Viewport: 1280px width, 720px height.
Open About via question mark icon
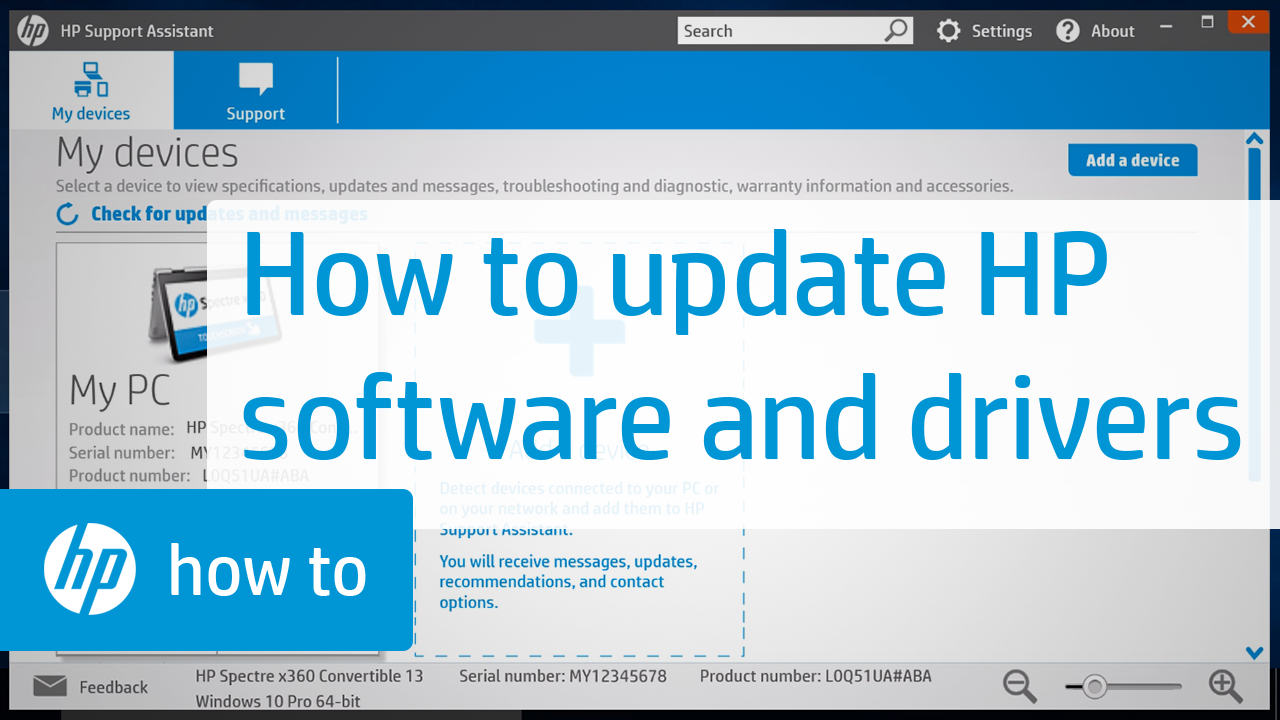pyautogui.click(x=1068, y=31)
